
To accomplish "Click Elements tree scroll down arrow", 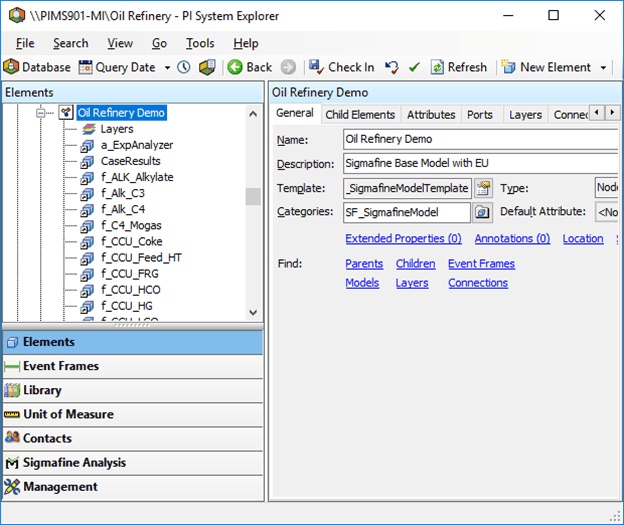I will tap(253, 312).
